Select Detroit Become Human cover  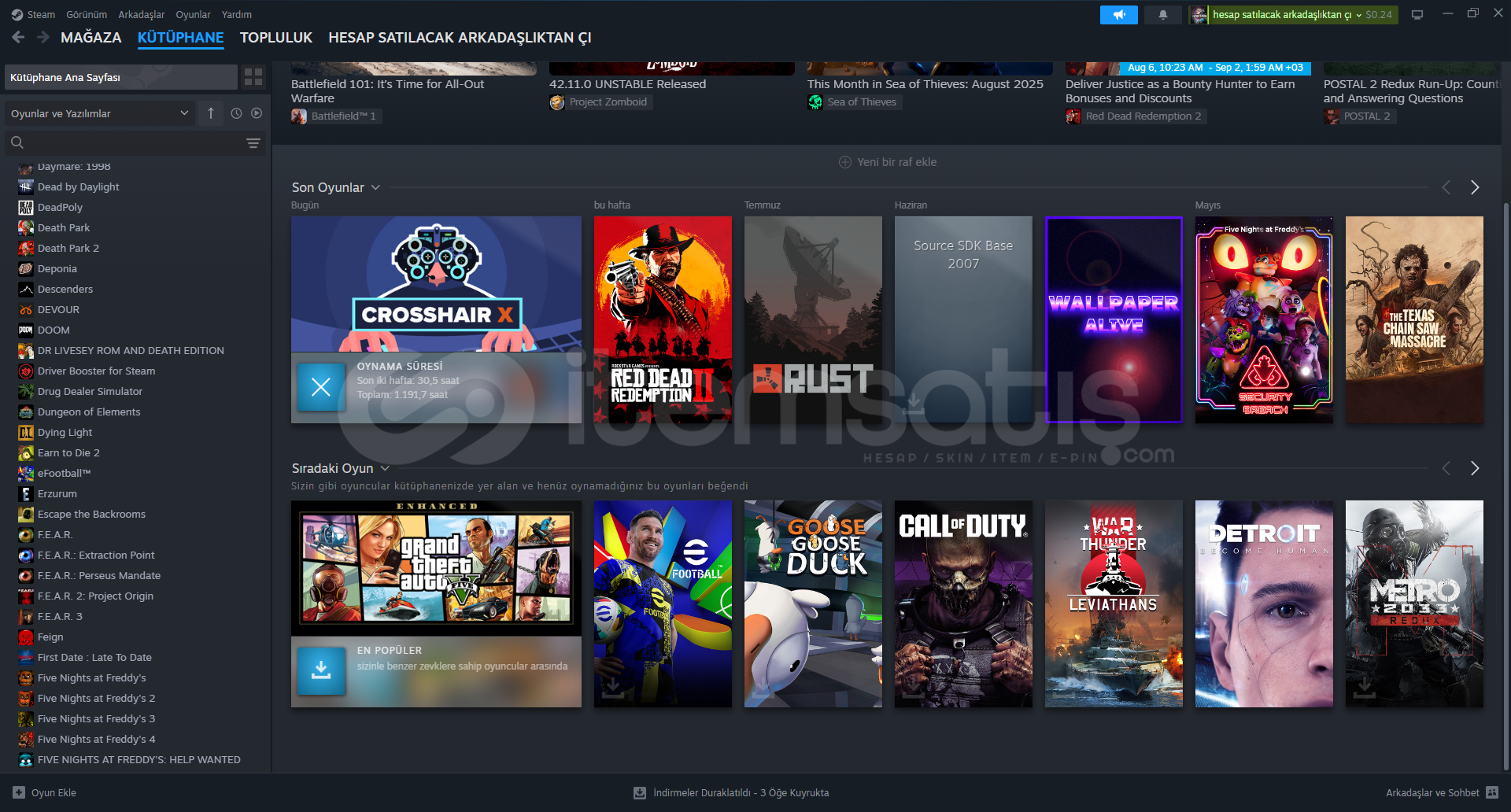tap(1264, 603)
